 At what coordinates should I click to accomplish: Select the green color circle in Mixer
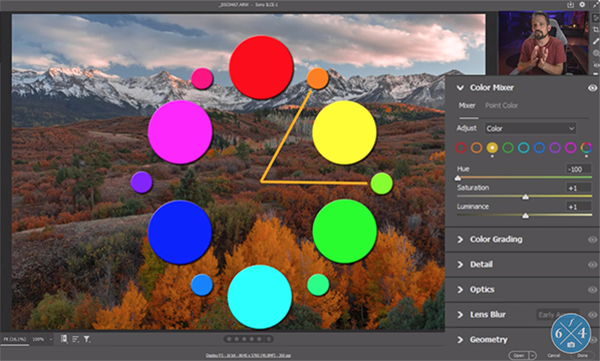[x=508, y=147]
